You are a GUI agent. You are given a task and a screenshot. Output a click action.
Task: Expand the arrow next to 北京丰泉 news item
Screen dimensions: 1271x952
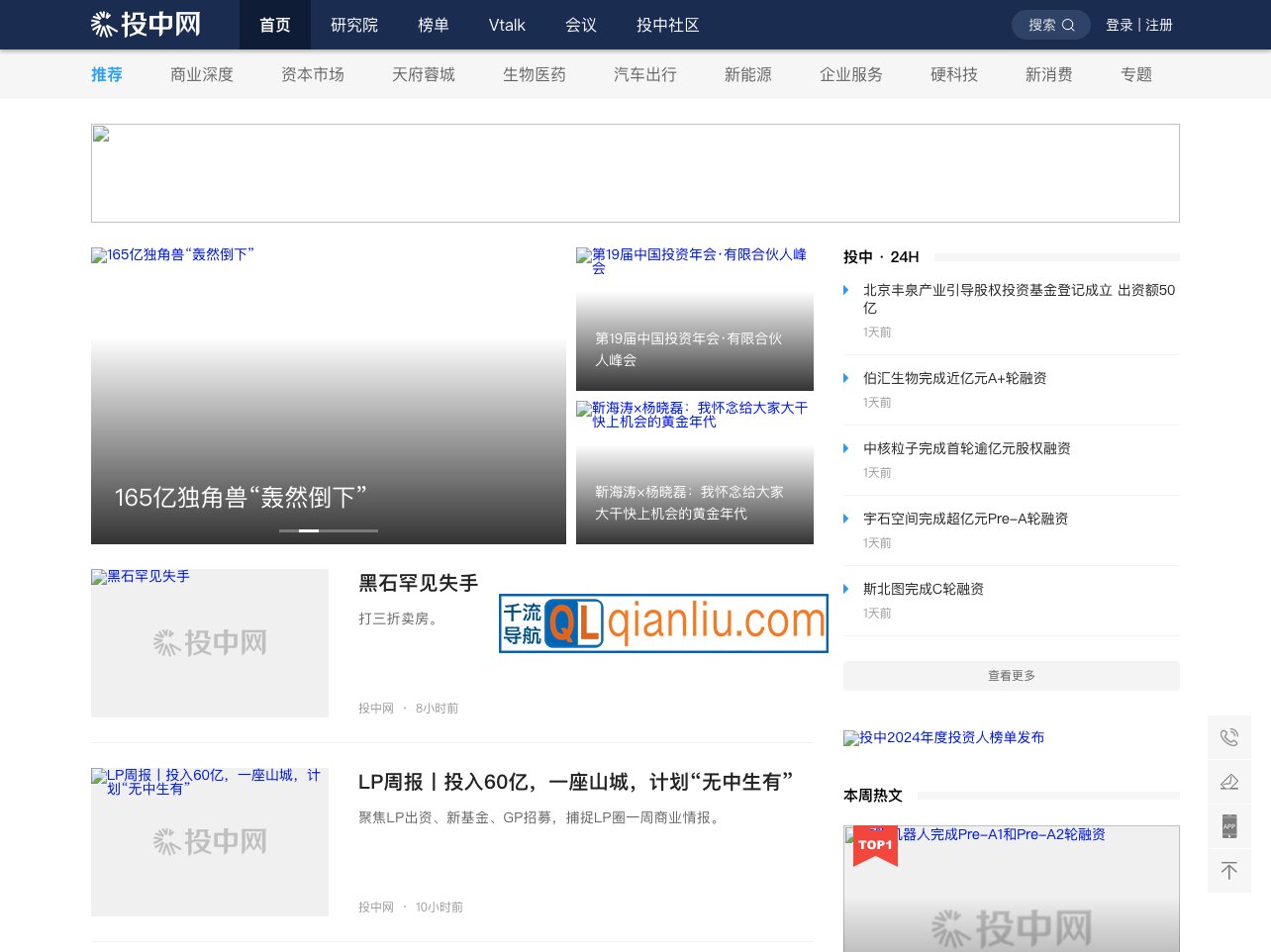(x=846, y=290)
